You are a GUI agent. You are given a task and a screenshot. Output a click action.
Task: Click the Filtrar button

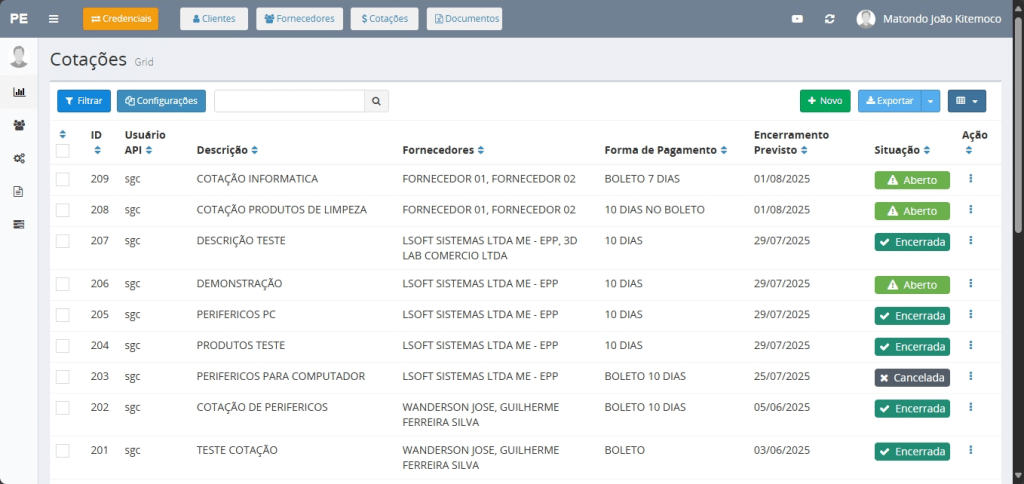tap(84, 101)
